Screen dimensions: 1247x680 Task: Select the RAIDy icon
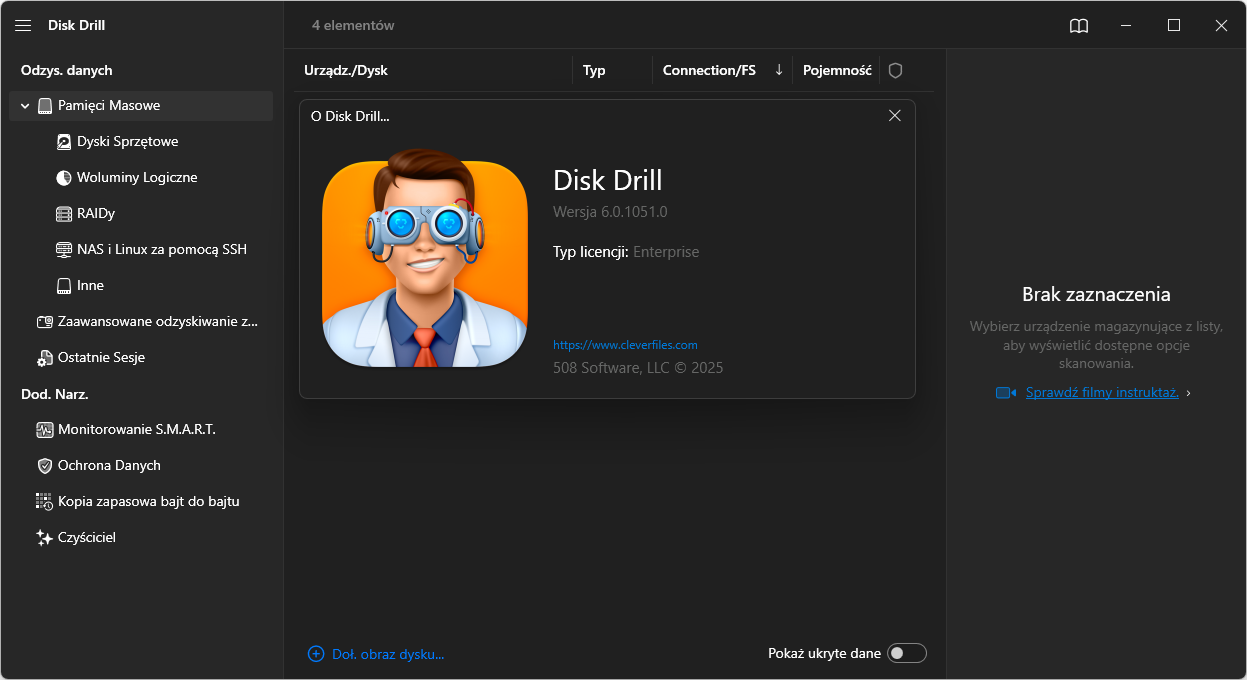64,214
